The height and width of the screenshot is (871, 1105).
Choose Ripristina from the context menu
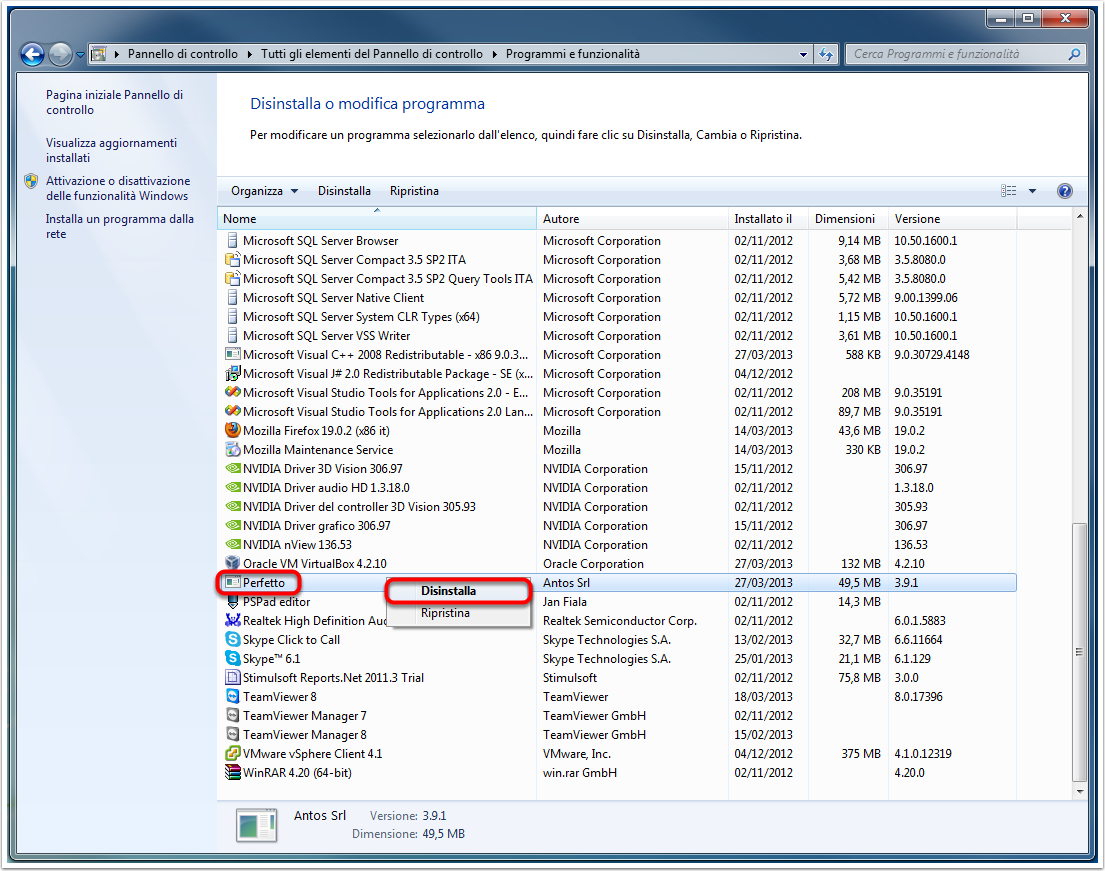click(x=458, y=613)
